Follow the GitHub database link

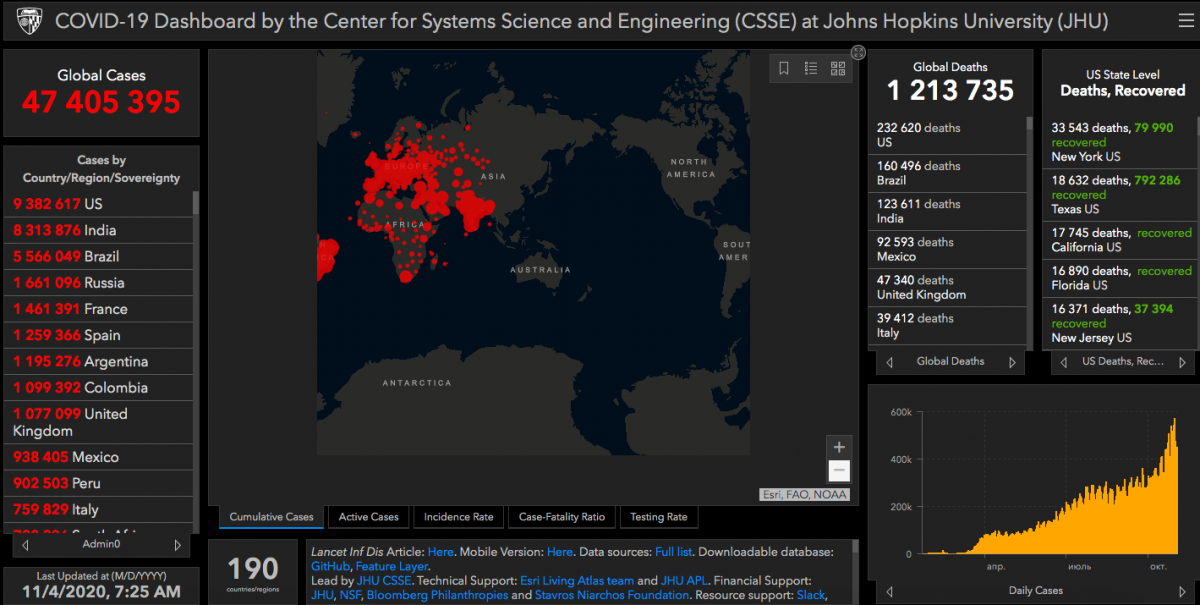tap(330, 566)
